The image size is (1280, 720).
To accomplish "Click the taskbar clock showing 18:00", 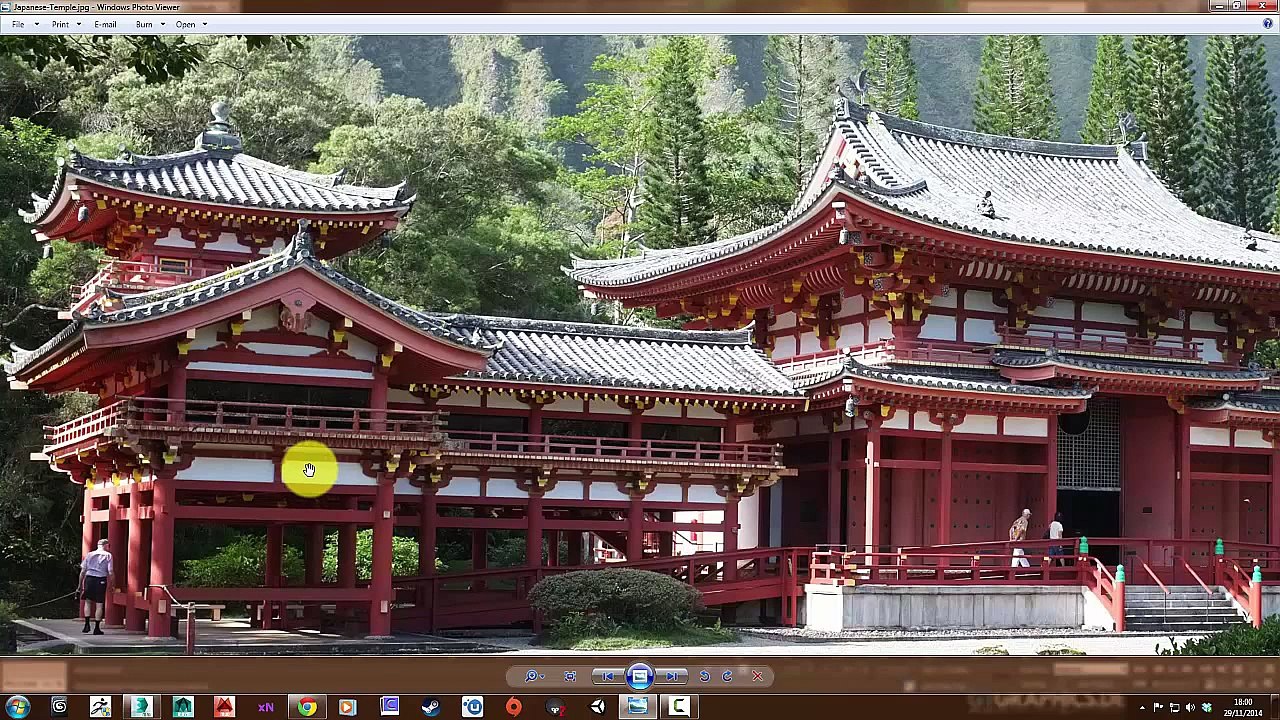I will coord(1243,708).
